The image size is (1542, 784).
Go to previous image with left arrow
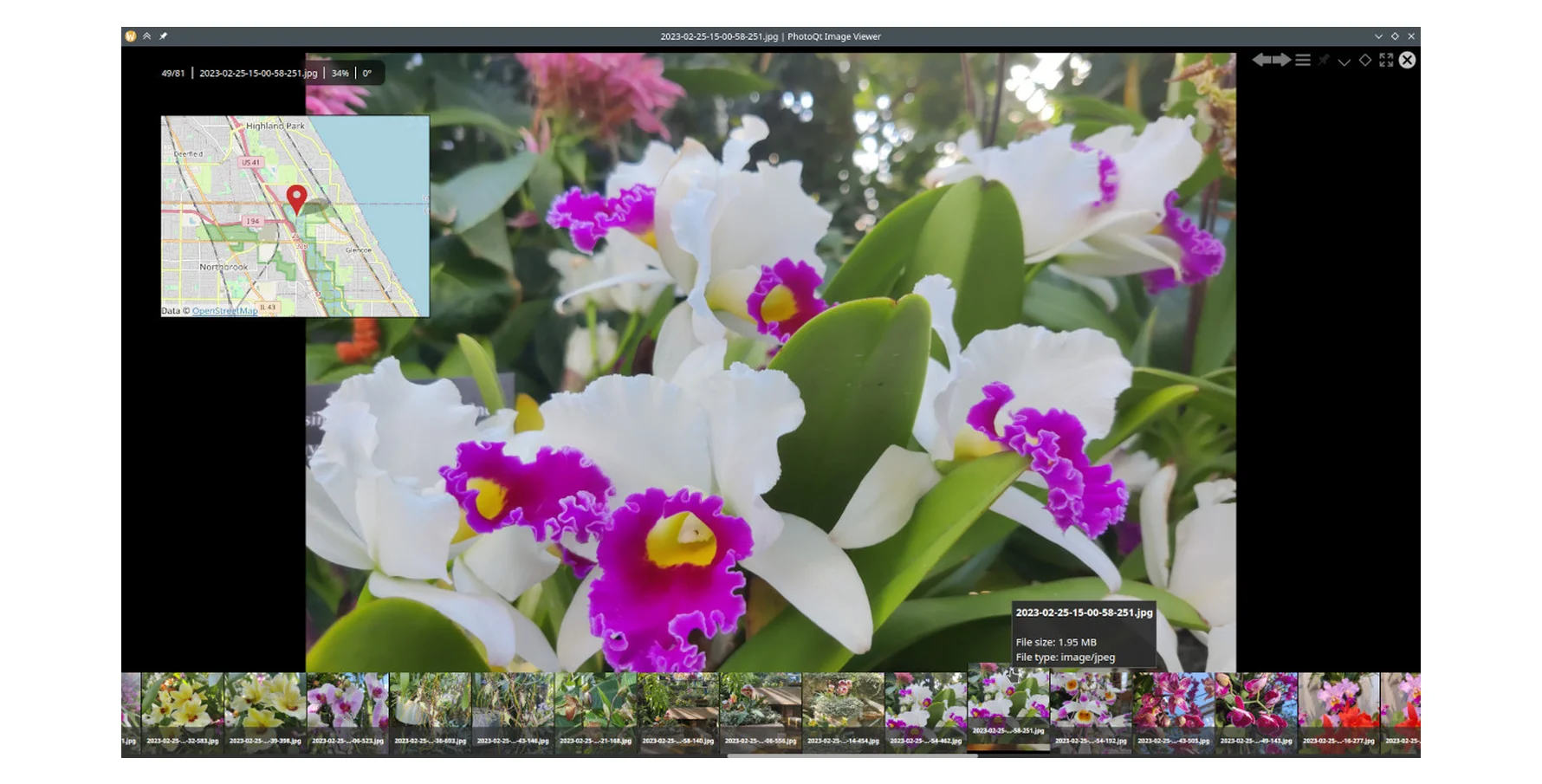point(1261,60)
